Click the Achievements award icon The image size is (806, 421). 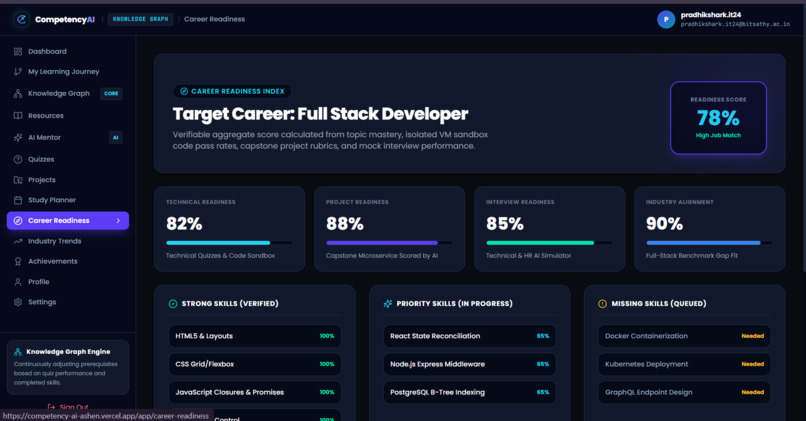coord(18,261)
